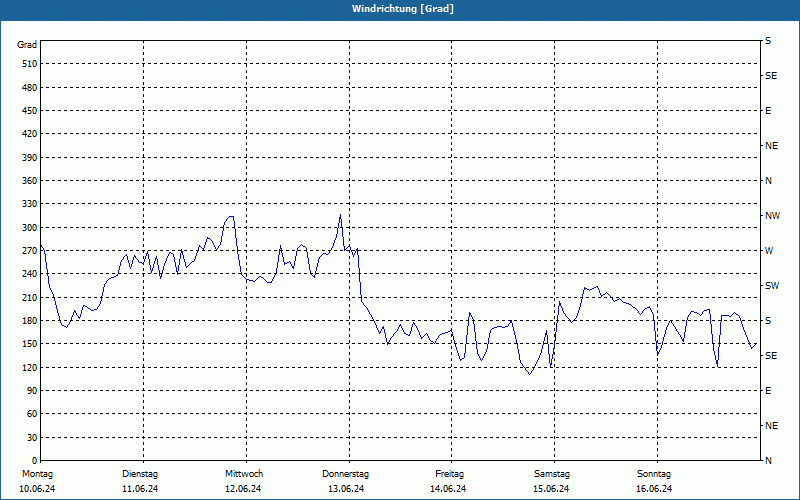
Task: Click the 'Donnerstag' day label
Action: pyautogui.click(x=345, y=474)
